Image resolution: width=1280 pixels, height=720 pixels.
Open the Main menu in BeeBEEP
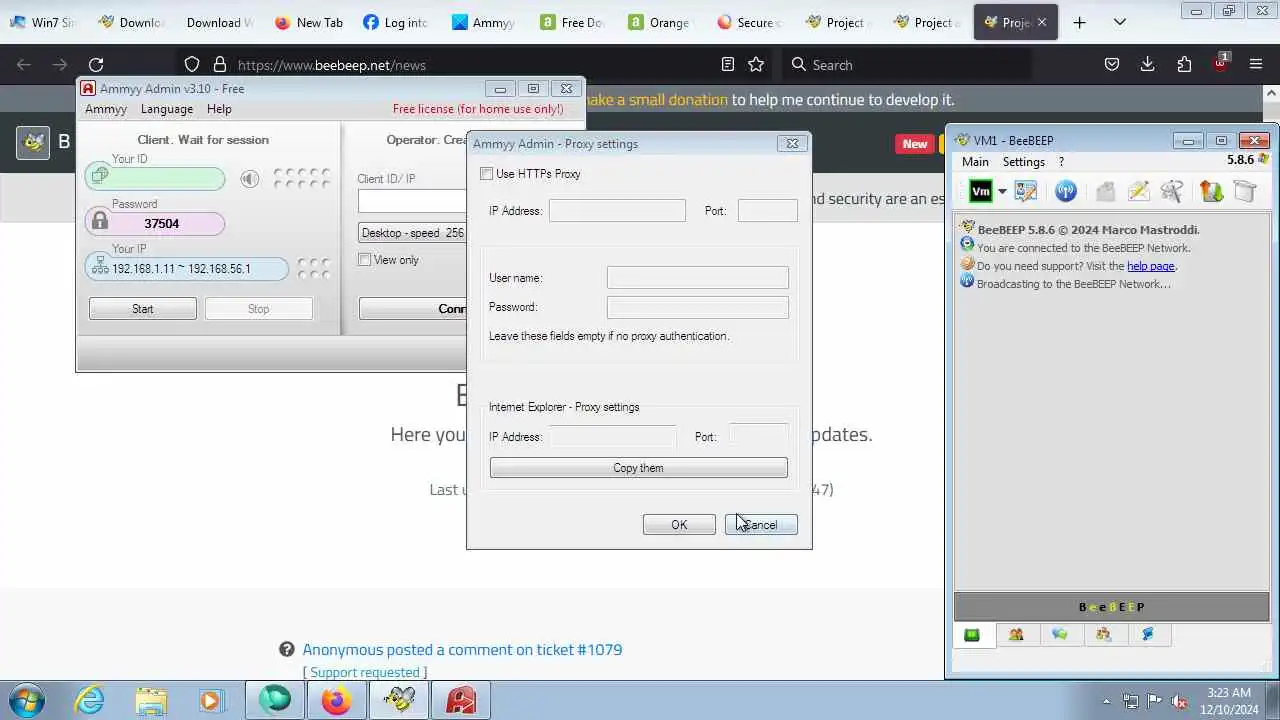(x=975, y=161)
